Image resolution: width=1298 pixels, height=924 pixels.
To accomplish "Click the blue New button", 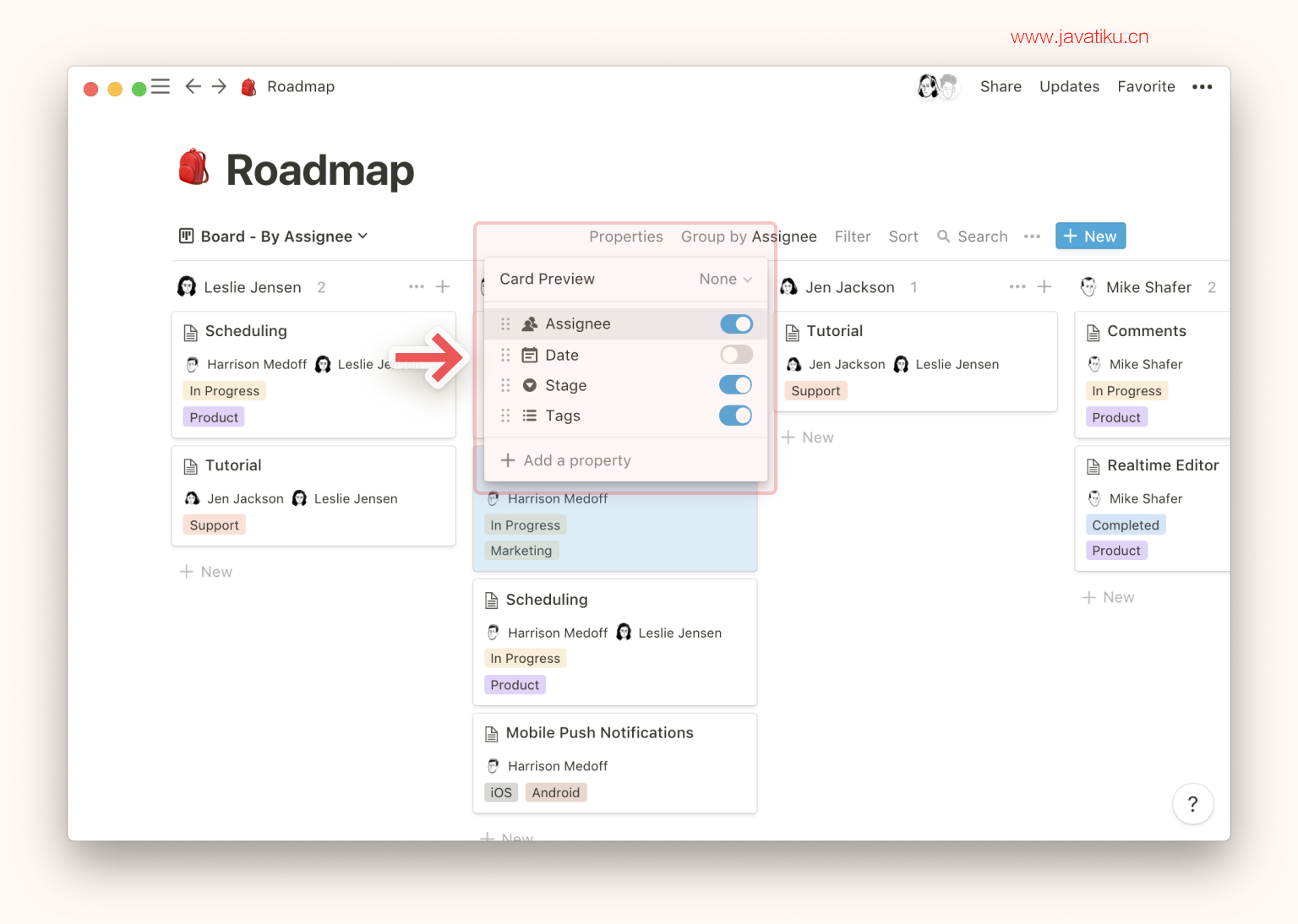I will click(1090, 236).
